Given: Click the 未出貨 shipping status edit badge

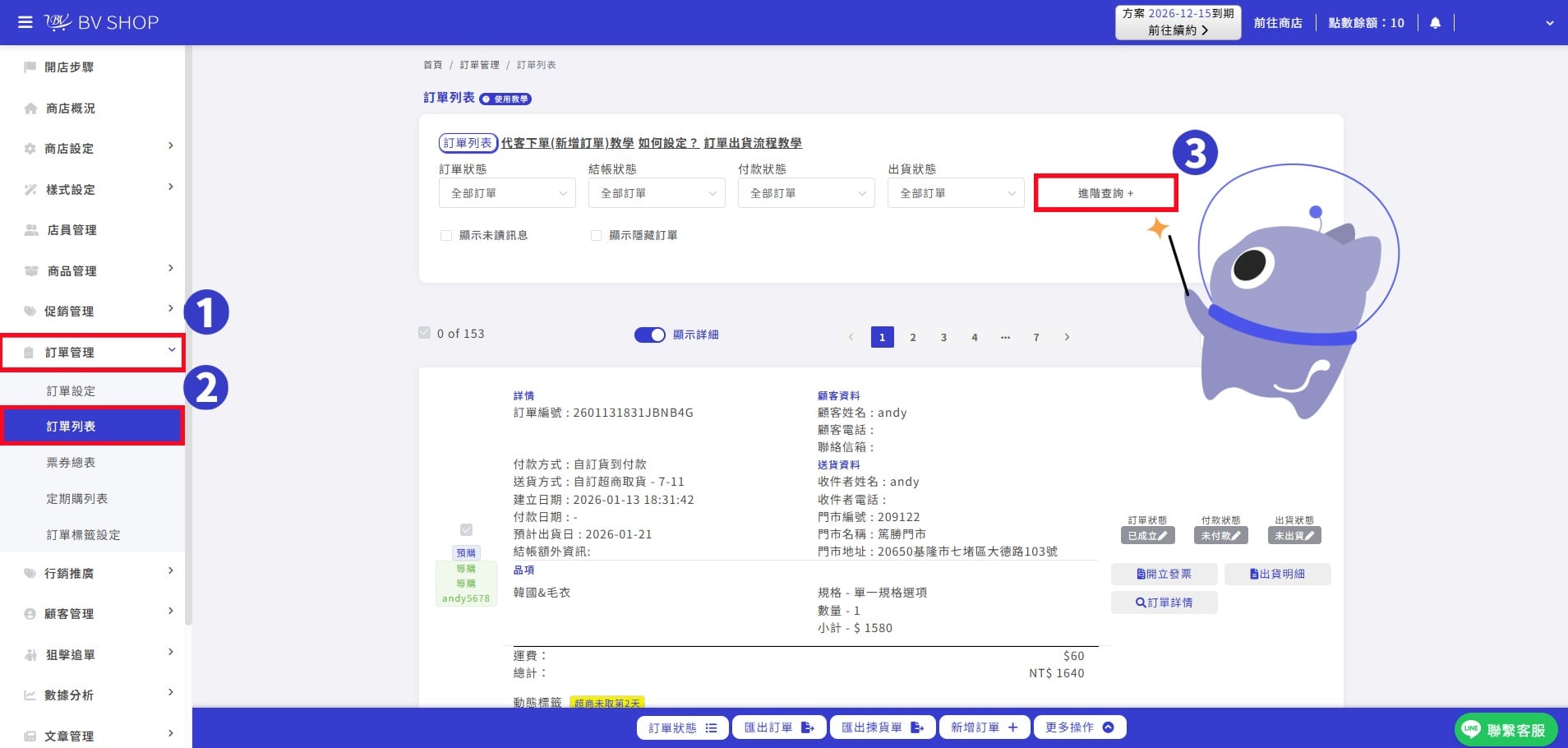Looking at the screenshot, I should click(1294, 535).
